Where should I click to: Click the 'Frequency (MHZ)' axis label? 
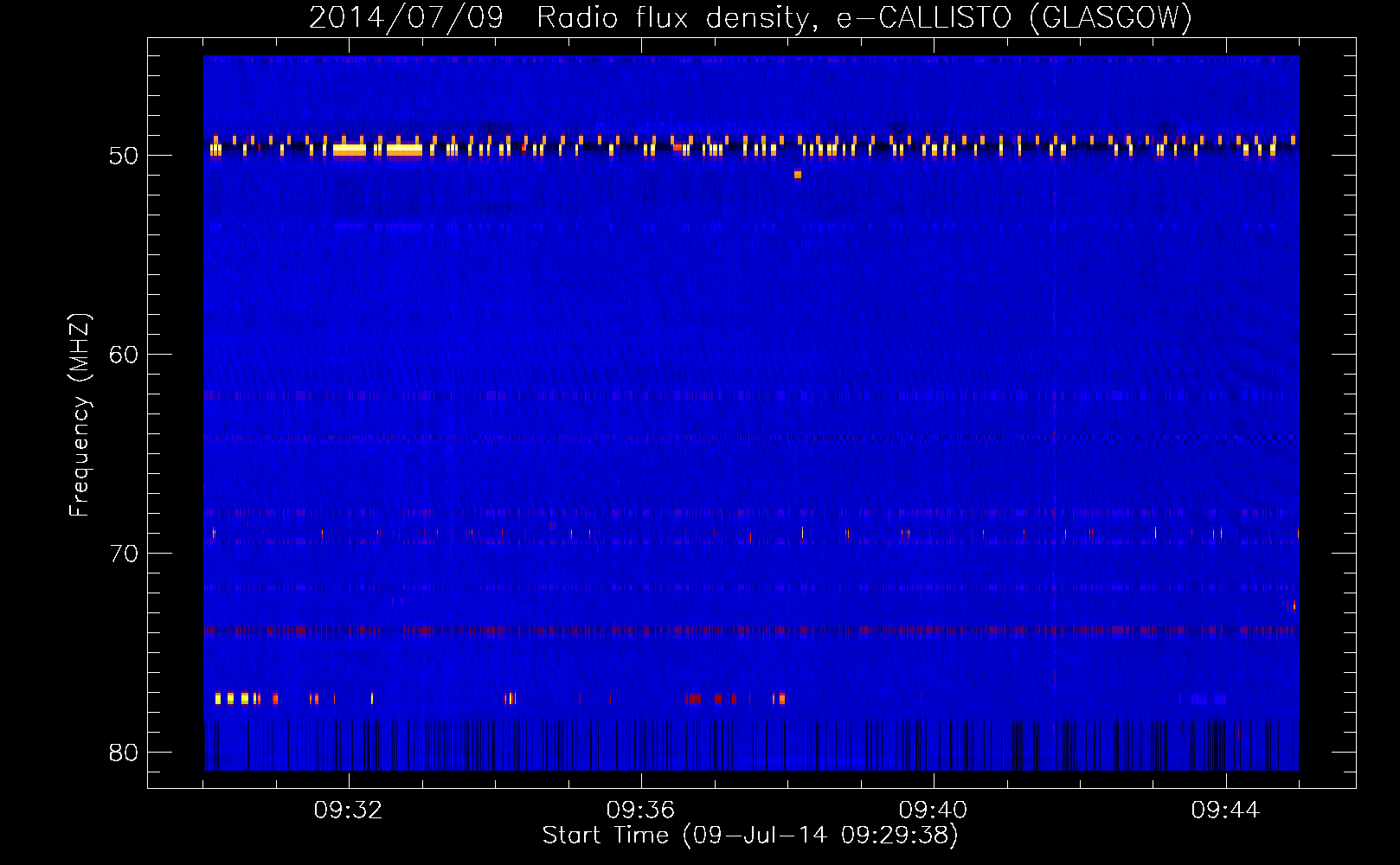(x=80, y=415)
